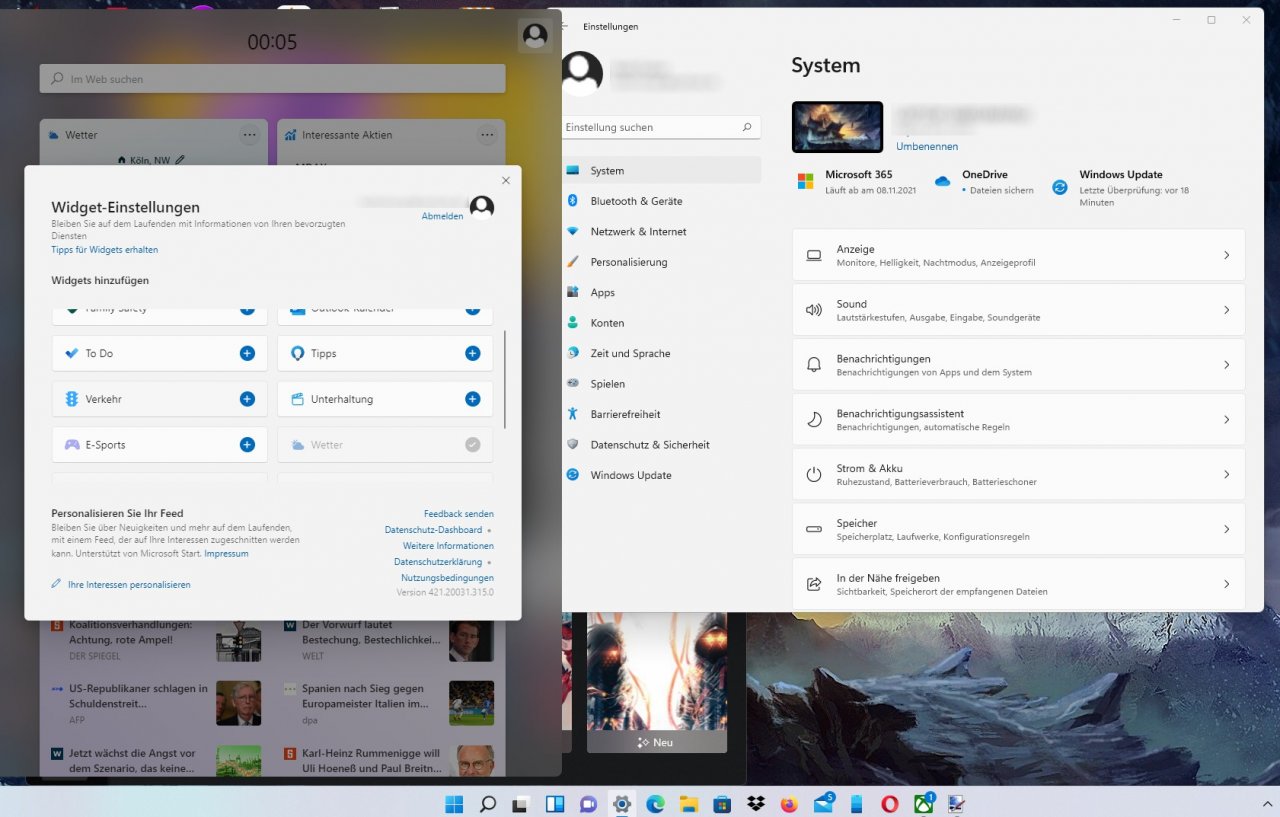Screen dimensions: 1280x817
Task: Go to Datenschutz & Sicherheit
Action: click(661, 445)
